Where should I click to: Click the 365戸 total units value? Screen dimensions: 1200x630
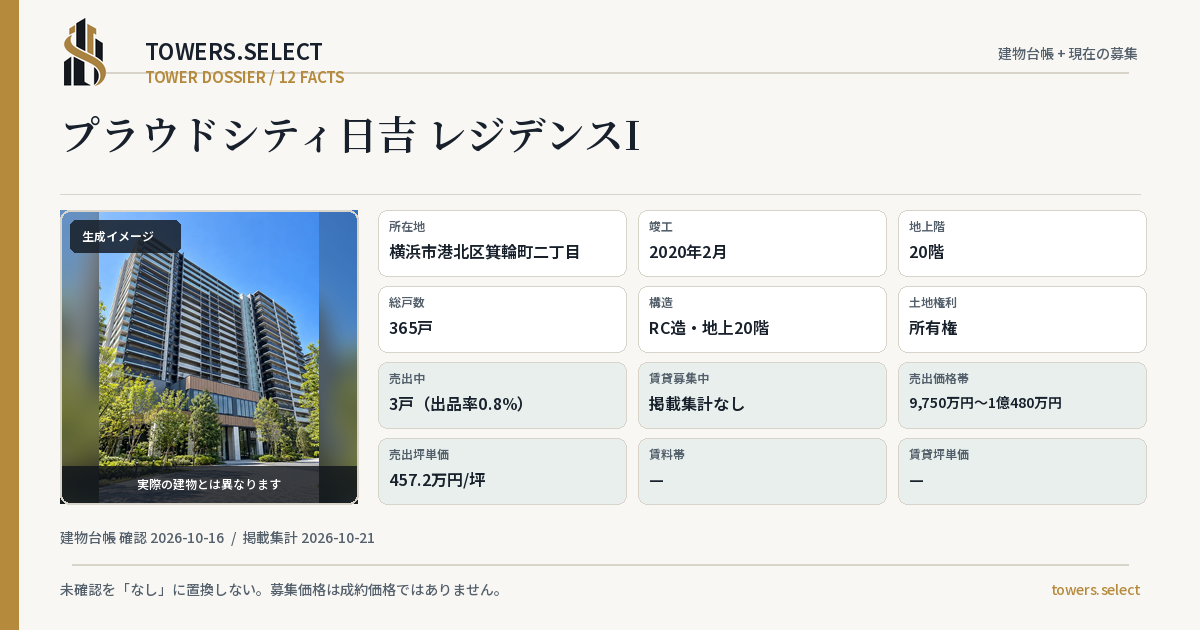click(x=411, y=328)
